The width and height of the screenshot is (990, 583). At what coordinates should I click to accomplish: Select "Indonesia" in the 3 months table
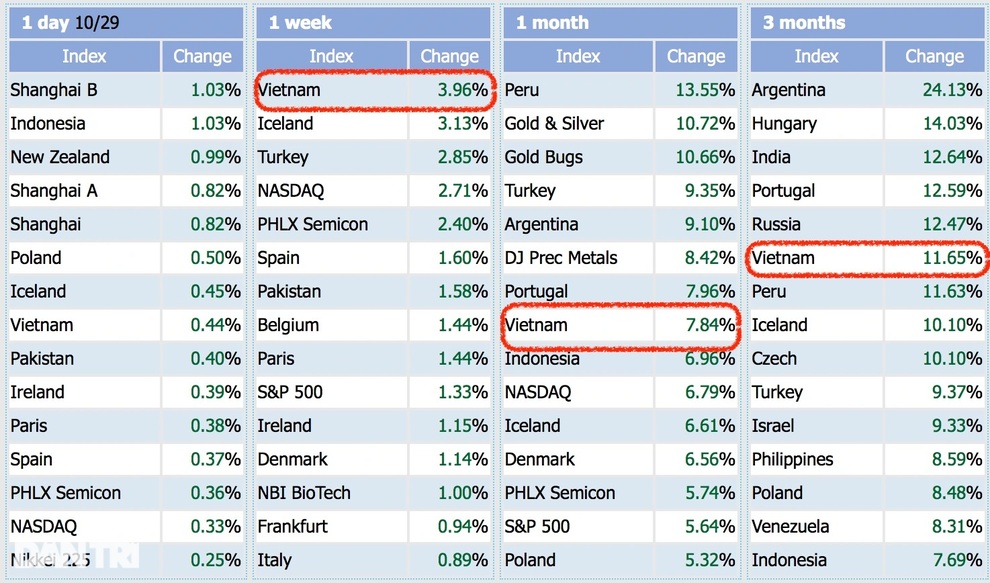pos(789,560)
